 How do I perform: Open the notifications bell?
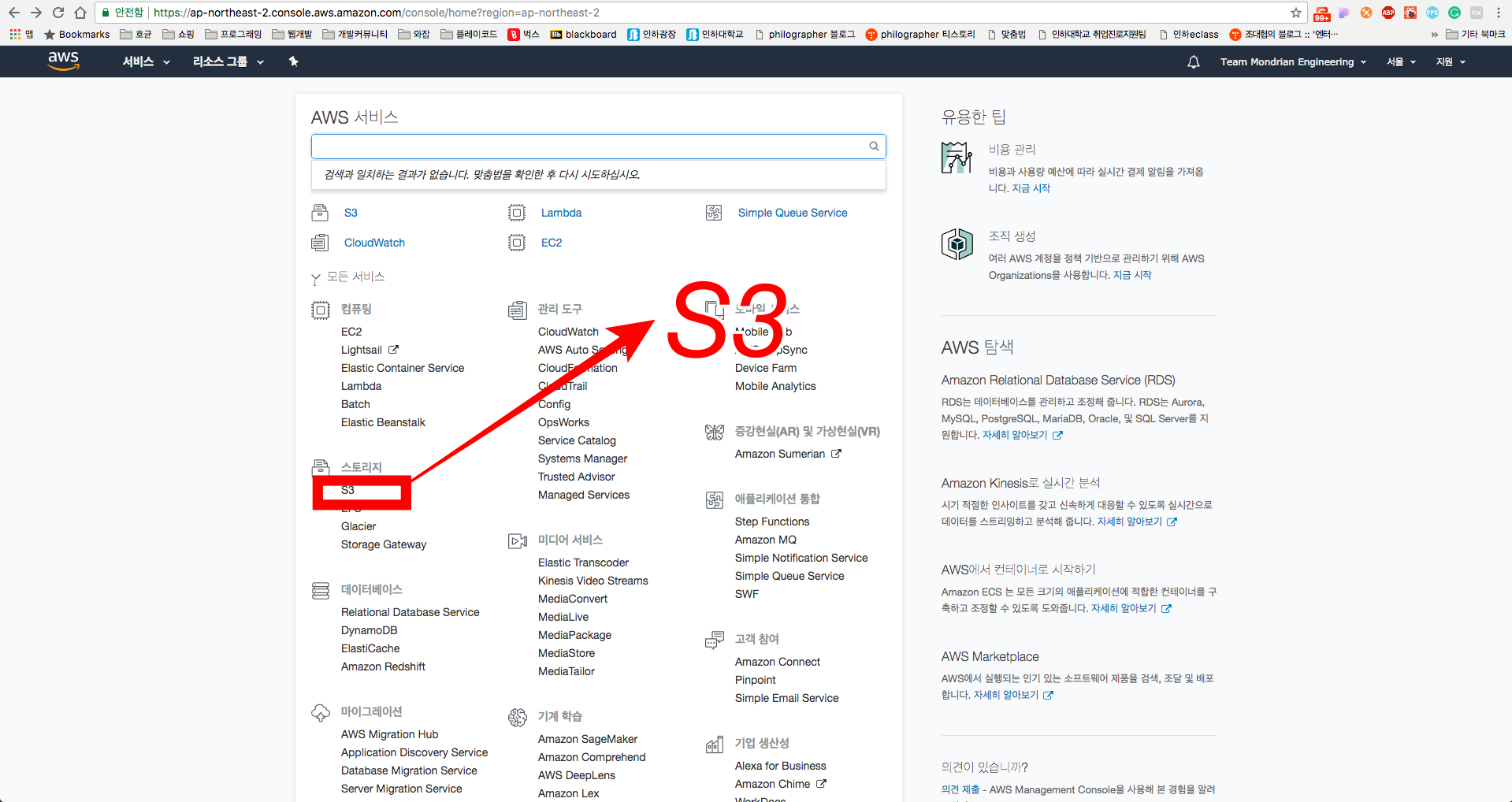point(1194,62)
